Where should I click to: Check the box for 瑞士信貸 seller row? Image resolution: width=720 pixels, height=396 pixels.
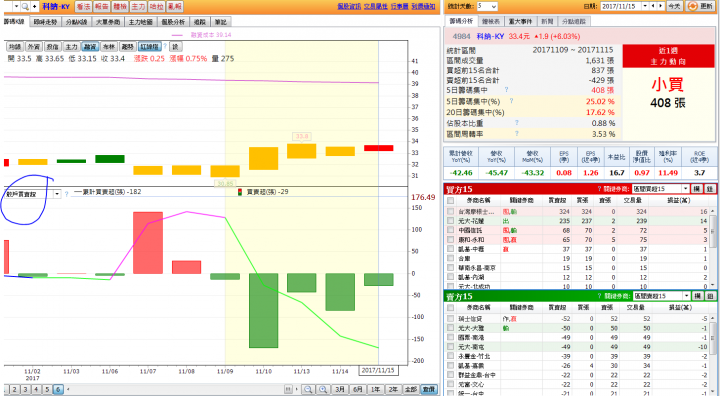[x=450, y=318]
